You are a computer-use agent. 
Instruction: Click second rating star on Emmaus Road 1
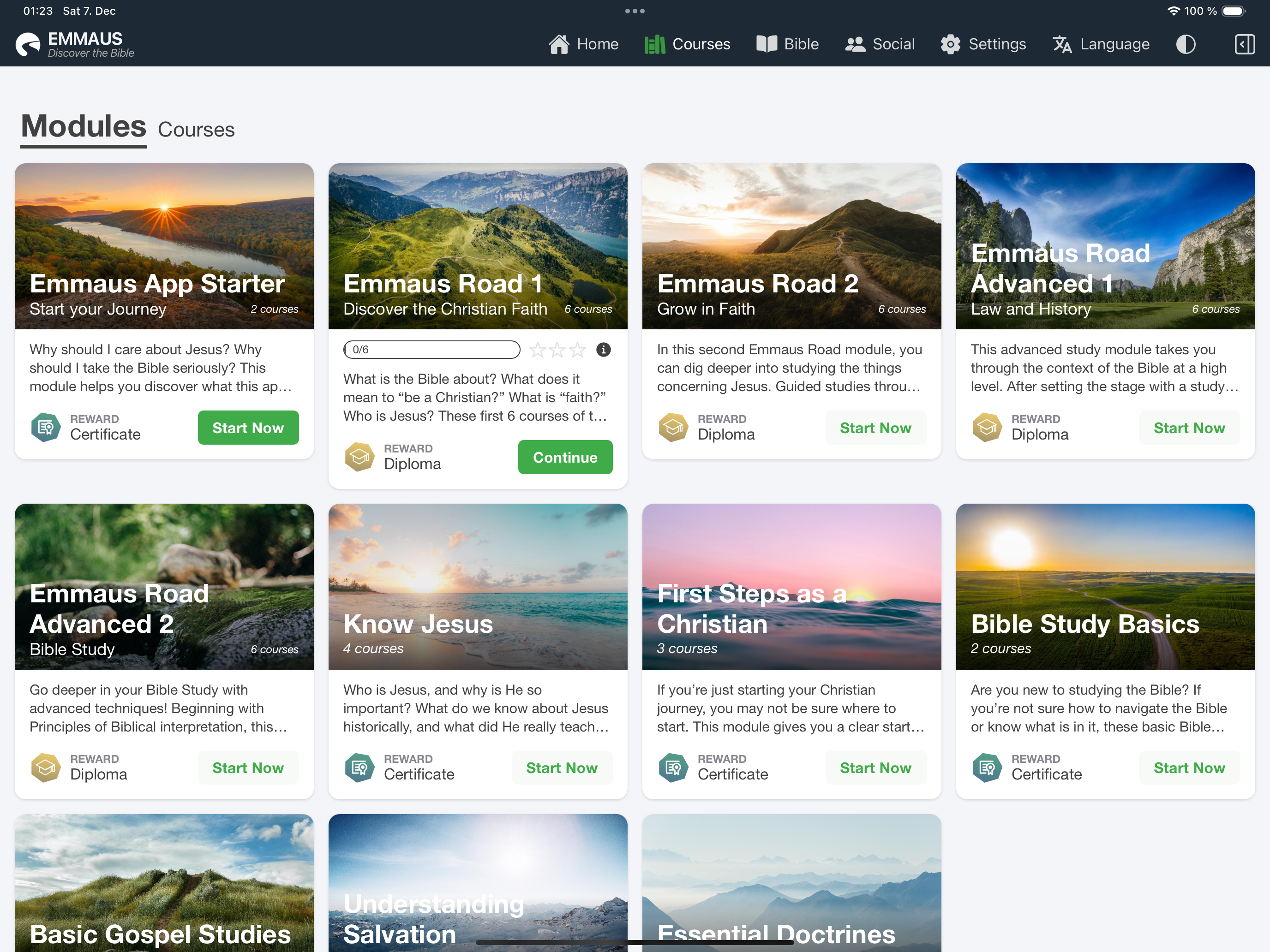pos(557,350)
